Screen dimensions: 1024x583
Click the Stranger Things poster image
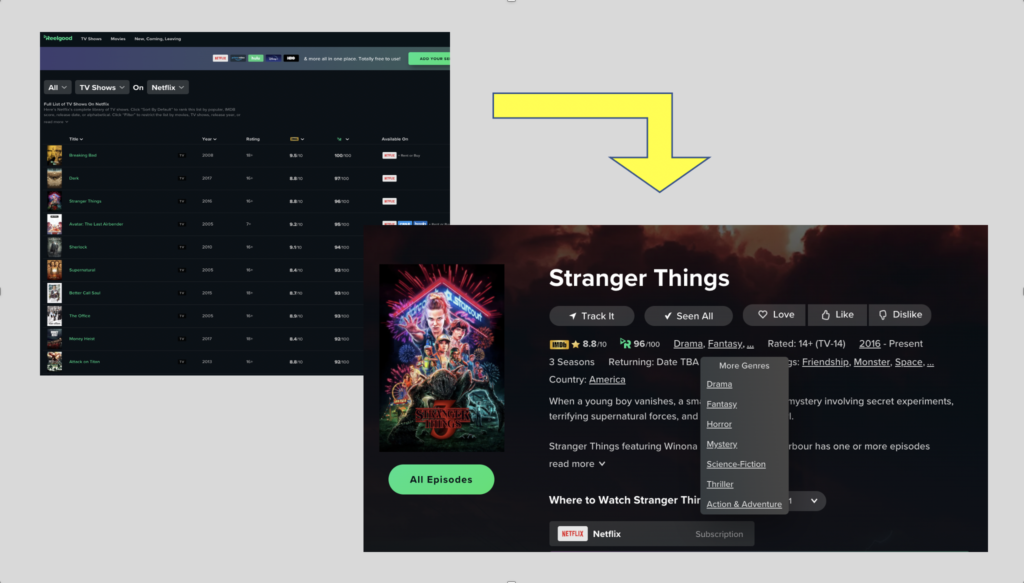[x=441, y=358]
